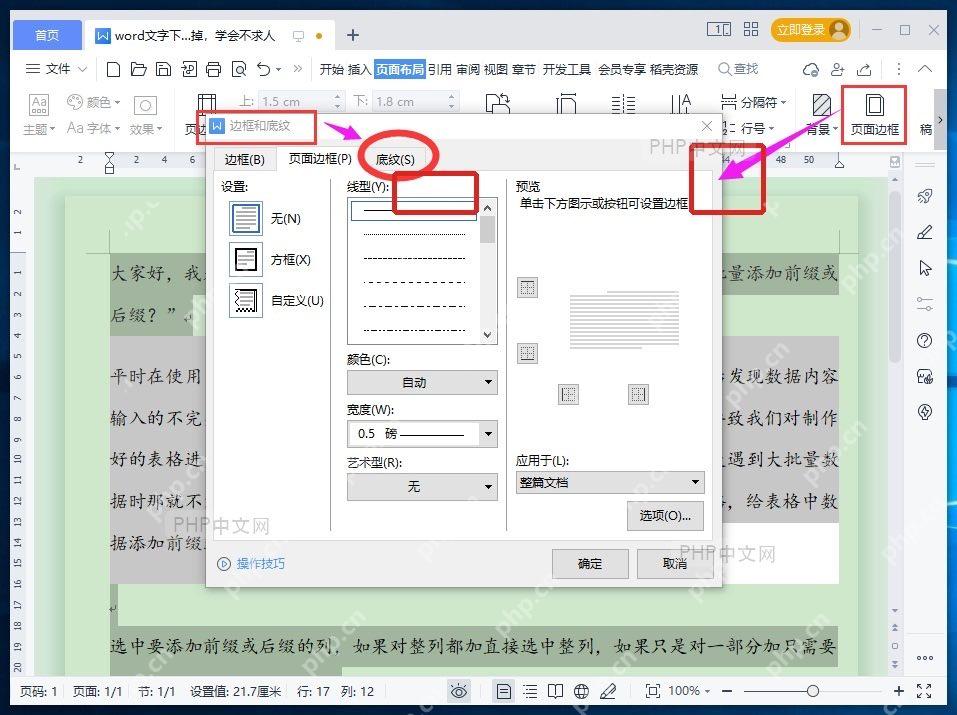957x715 pixels.
Task: Switch to reading view book icon
Action: [555, 691]
